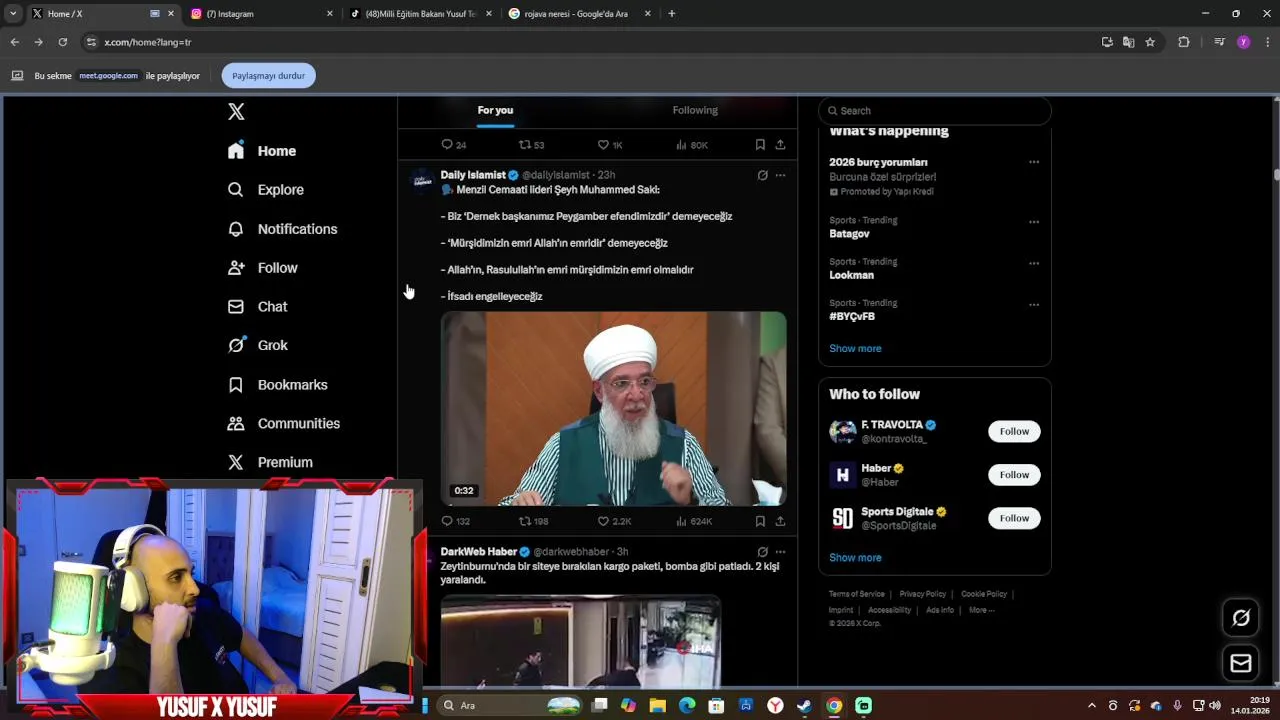Like the Daily Islamist post
Screen dimensions: 1280x720
pyautogui.click(x=603, y=521)
